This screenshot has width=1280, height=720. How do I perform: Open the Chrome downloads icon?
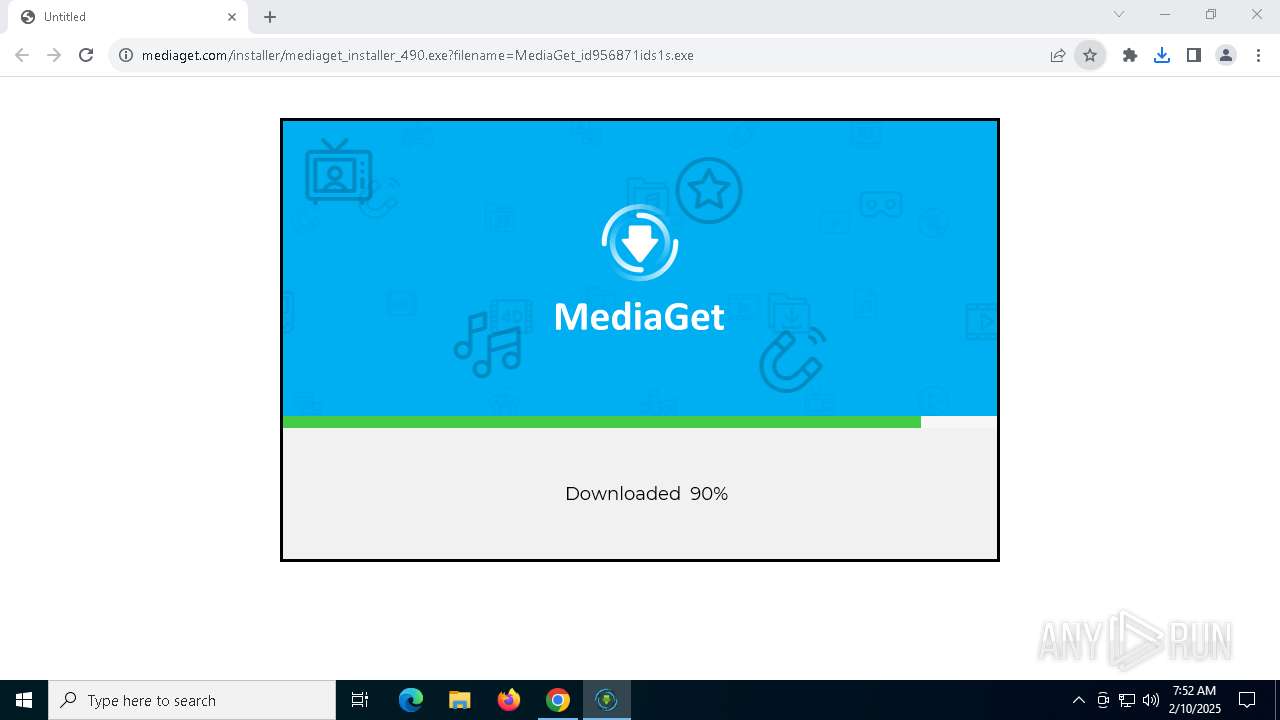tap(1162, 55)
